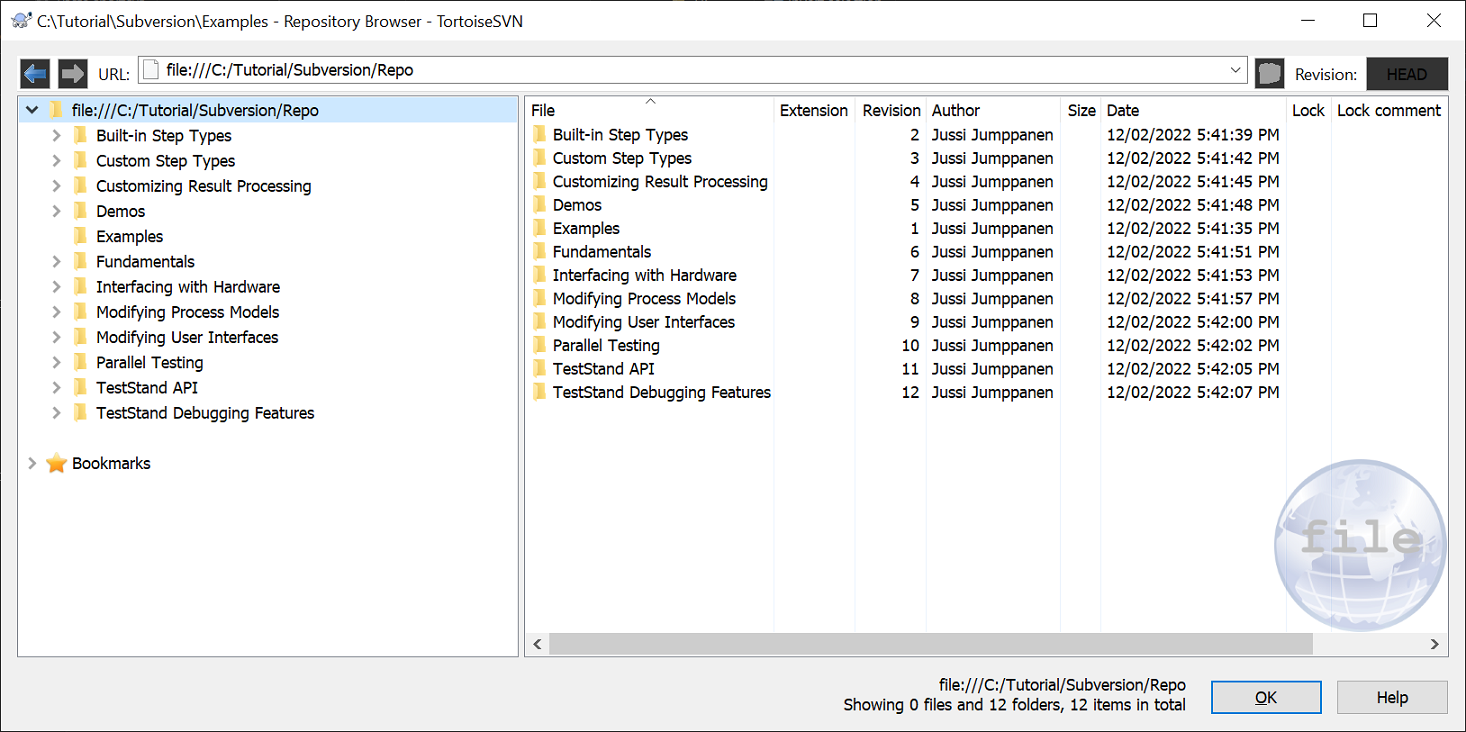Click the folder icon of TestStand API in the file list

pyautogui.click(x=539, y=368)
